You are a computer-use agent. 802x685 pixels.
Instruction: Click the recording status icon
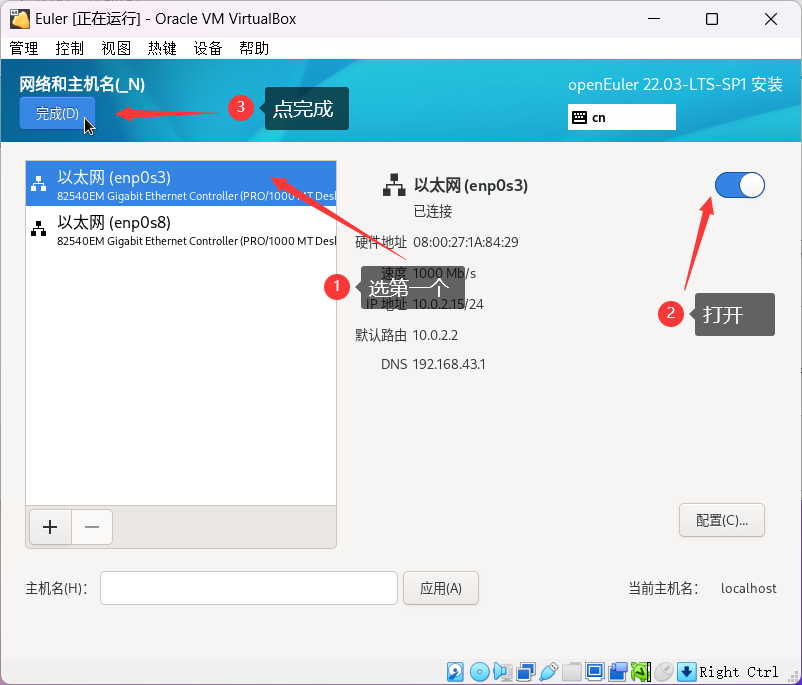point(618,672)
